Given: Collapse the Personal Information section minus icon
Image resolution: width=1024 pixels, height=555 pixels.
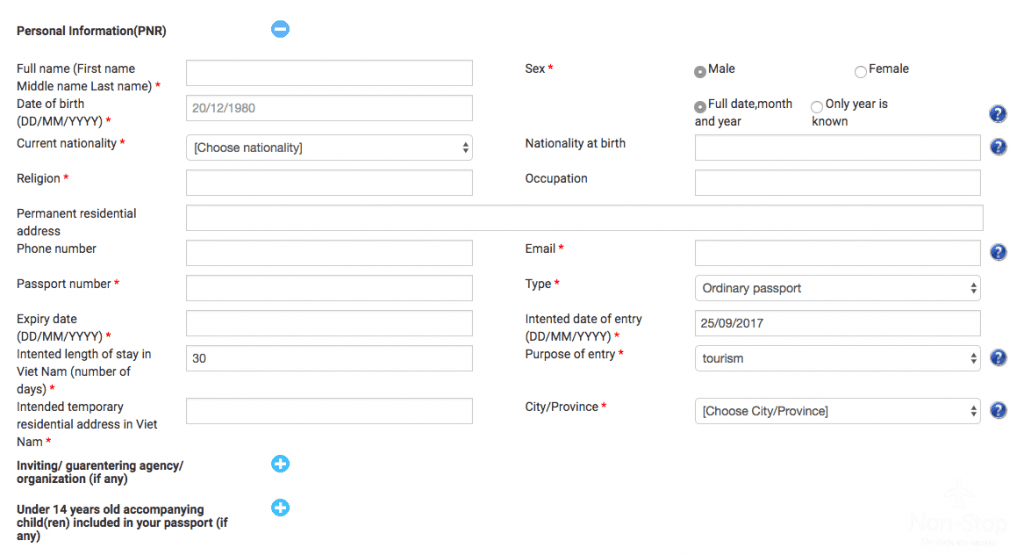Looking at the screenshot, I should coord(280,29).
